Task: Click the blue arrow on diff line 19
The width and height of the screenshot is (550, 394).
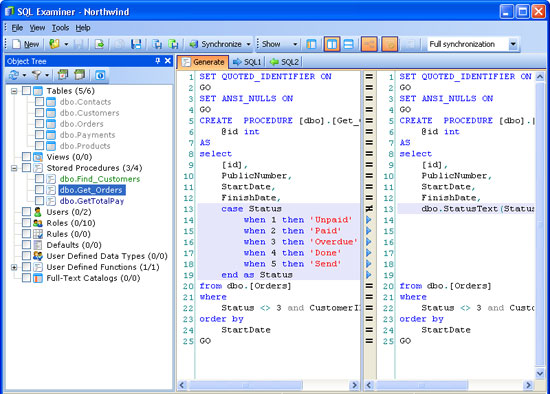Action: [369, 275]
